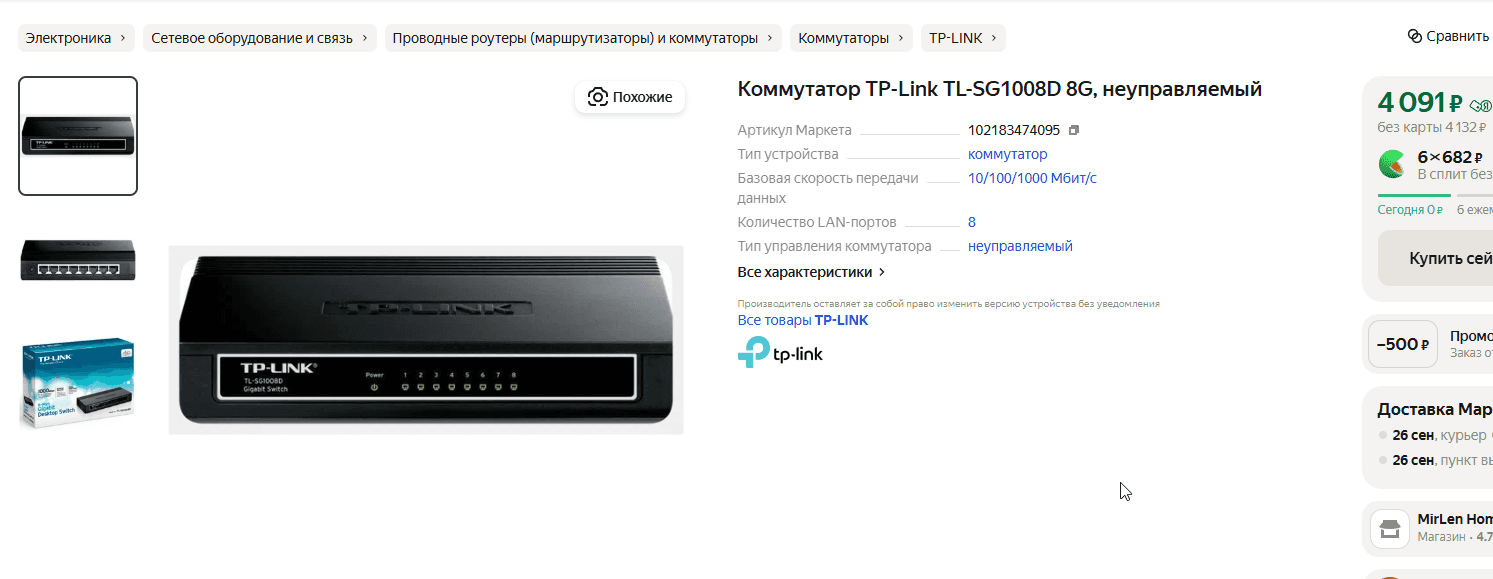
Task: Open the Сравнить compare icon
Action: point(1414,36)
